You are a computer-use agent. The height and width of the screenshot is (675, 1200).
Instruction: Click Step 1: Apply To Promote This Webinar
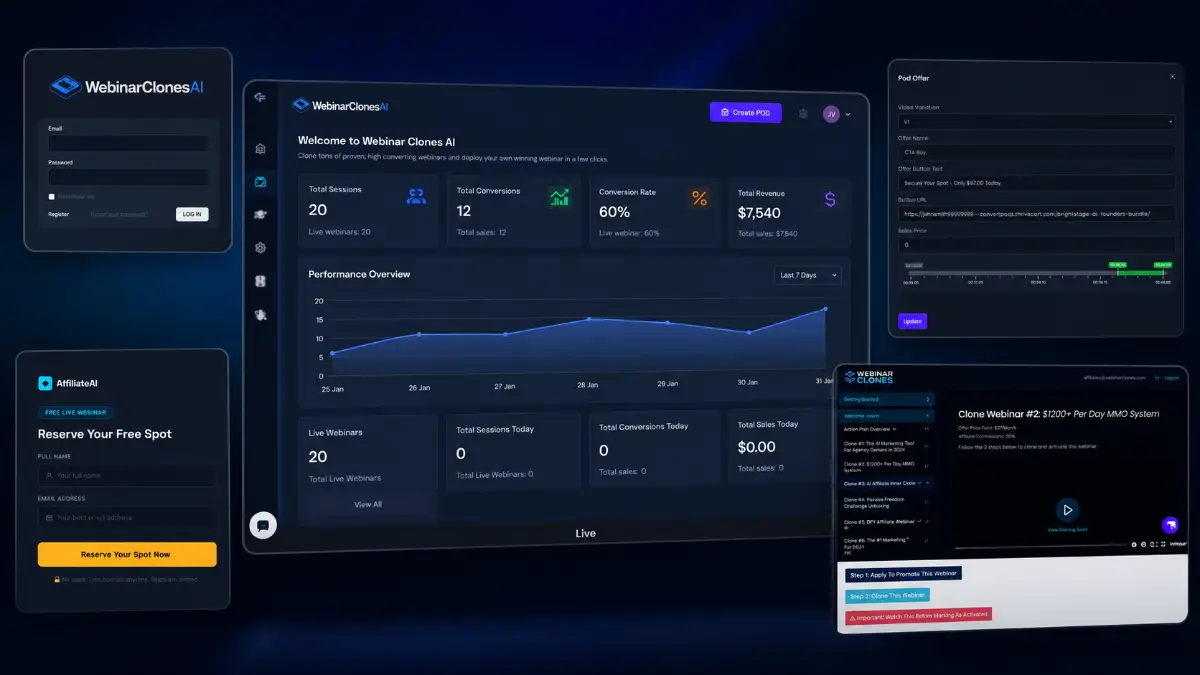click(904, 574)
